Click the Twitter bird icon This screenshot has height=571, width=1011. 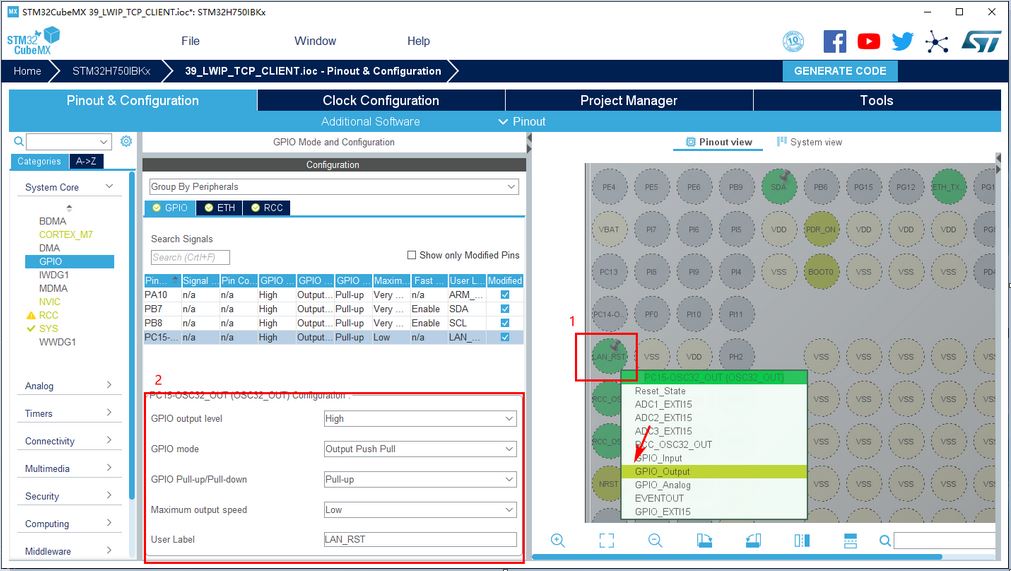(x=903, y=41)
